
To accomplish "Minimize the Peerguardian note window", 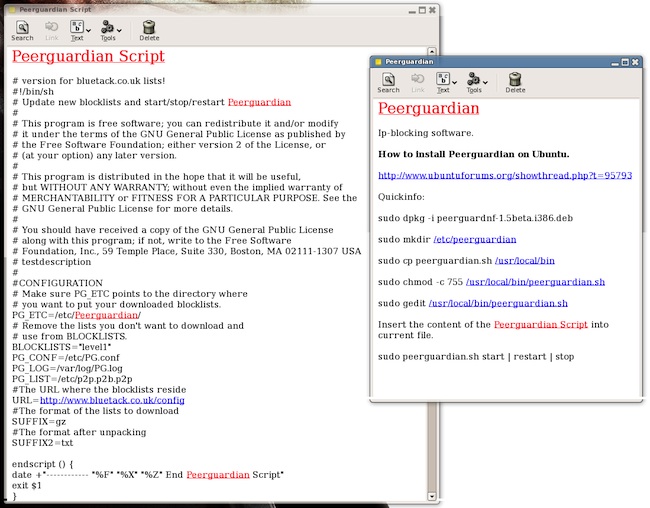I will tap(615, 63).
